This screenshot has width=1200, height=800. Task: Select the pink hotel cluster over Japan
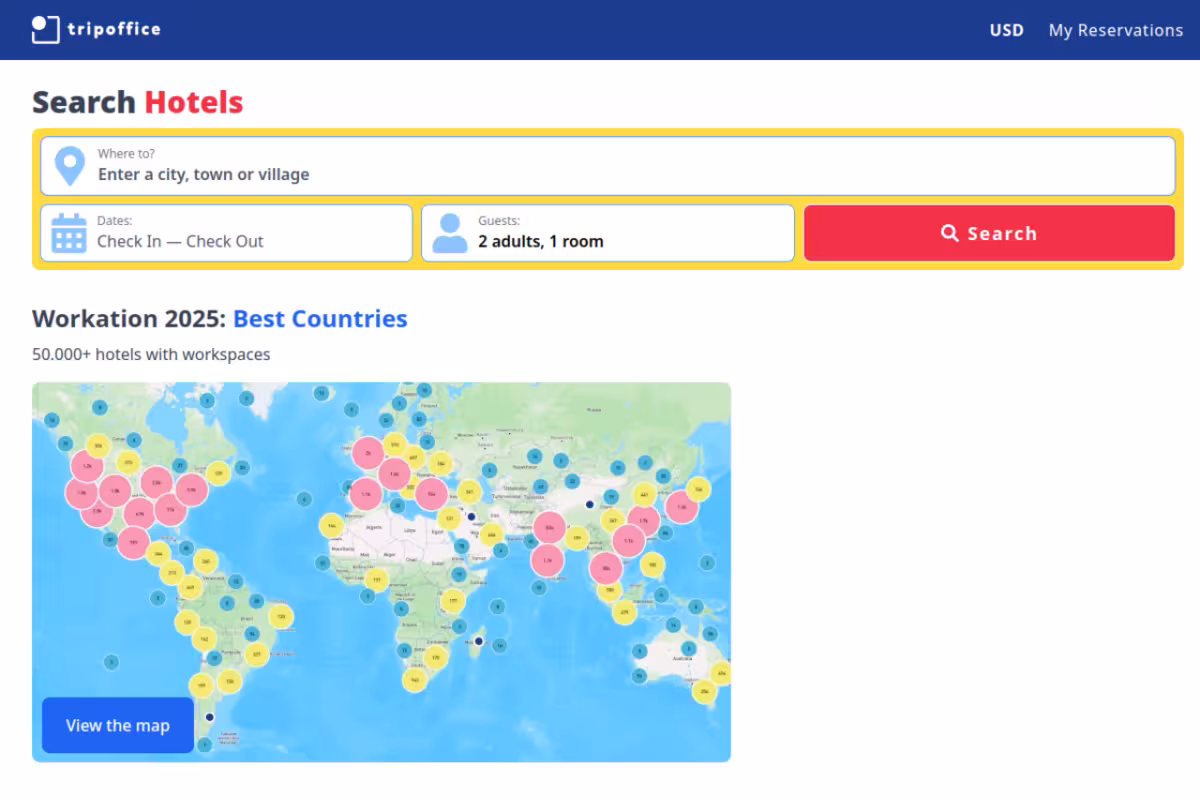[682, 507]
